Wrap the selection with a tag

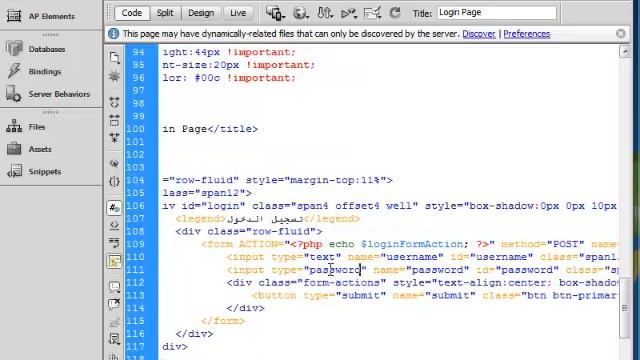[x=114, y=322]
